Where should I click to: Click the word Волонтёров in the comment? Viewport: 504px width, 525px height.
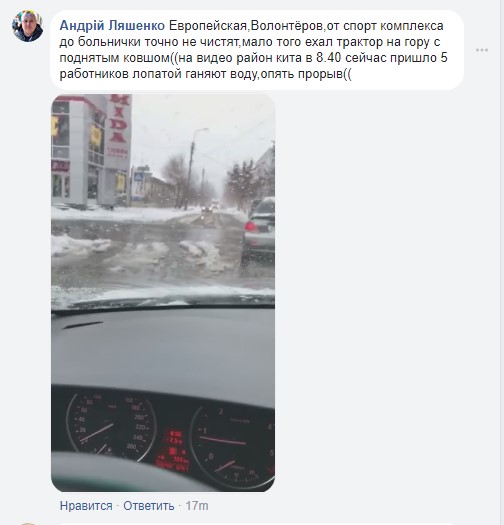tap(287, 26)
